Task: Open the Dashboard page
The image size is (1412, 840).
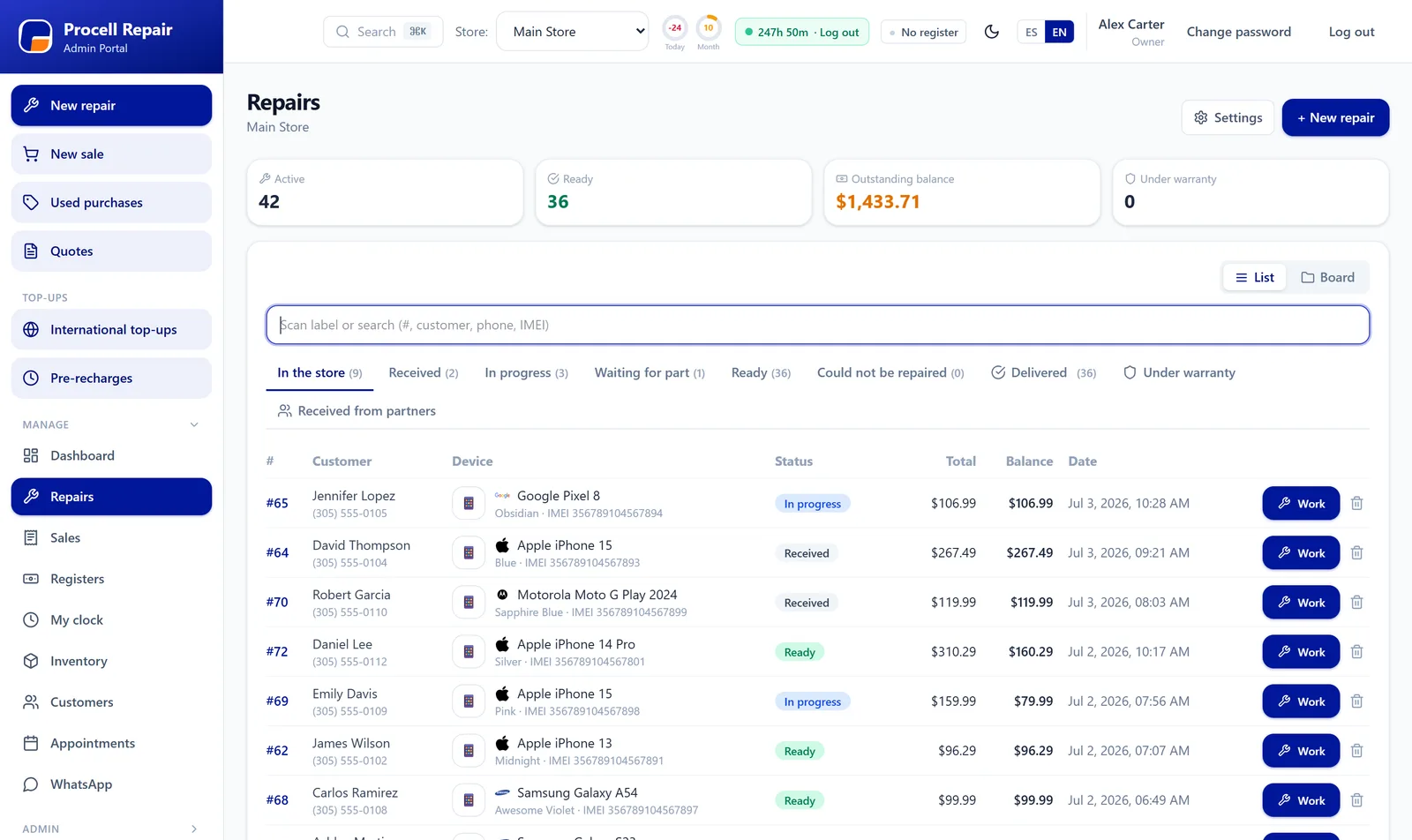Action: [111, 455]
